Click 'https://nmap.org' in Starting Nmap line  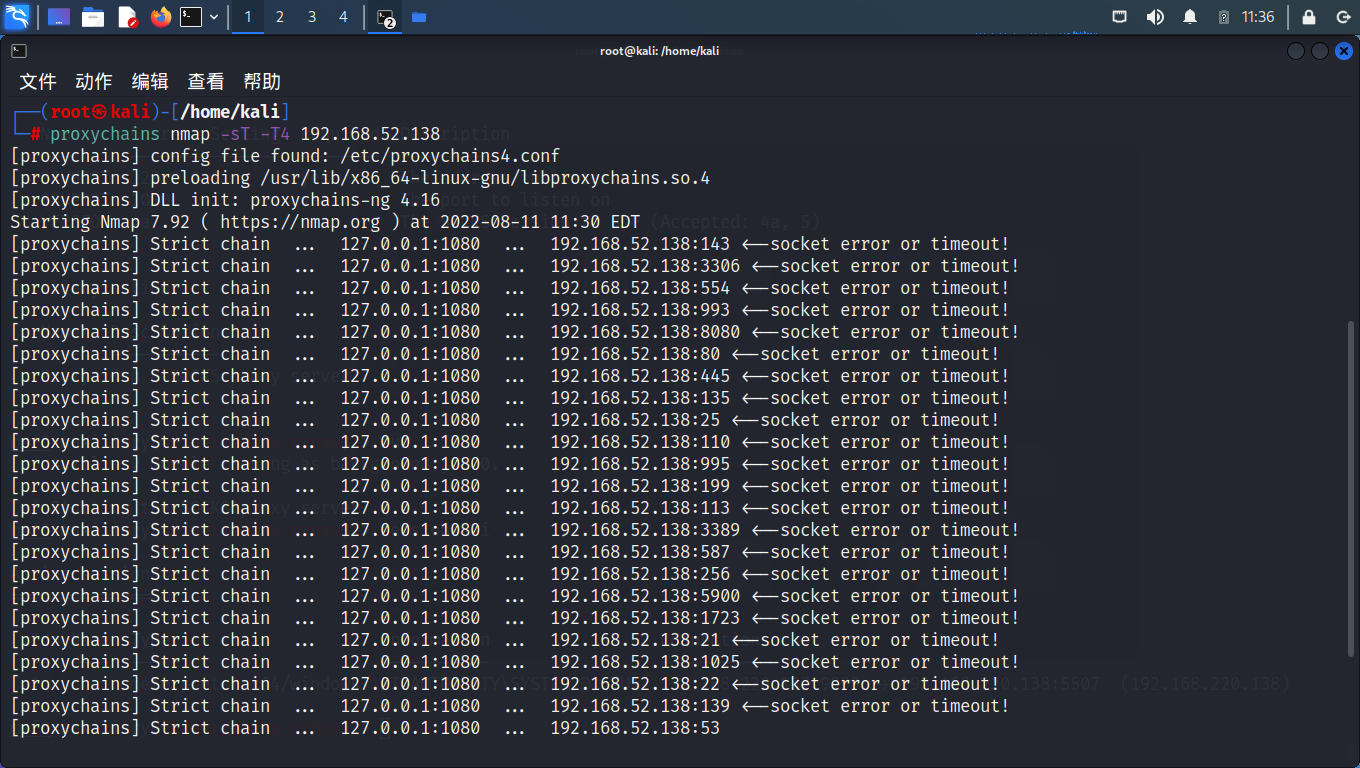[x=300, y=222]
